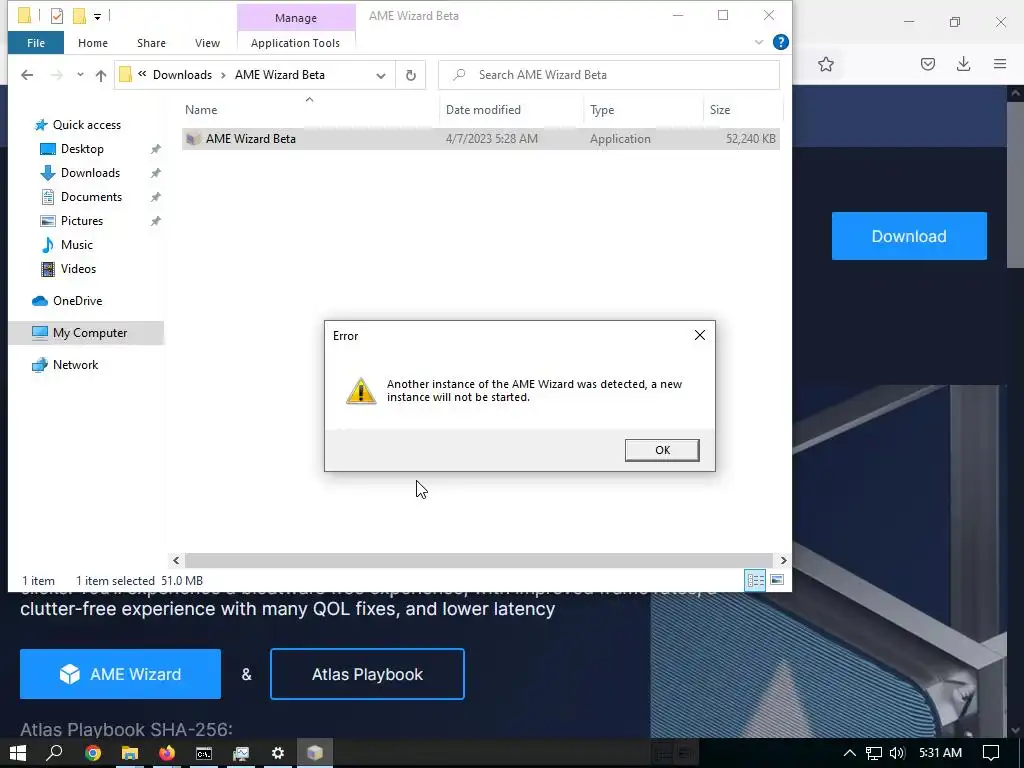Open Videos in the navigation pane
This screenshot has width=1024, height=768.
[78, 269]
